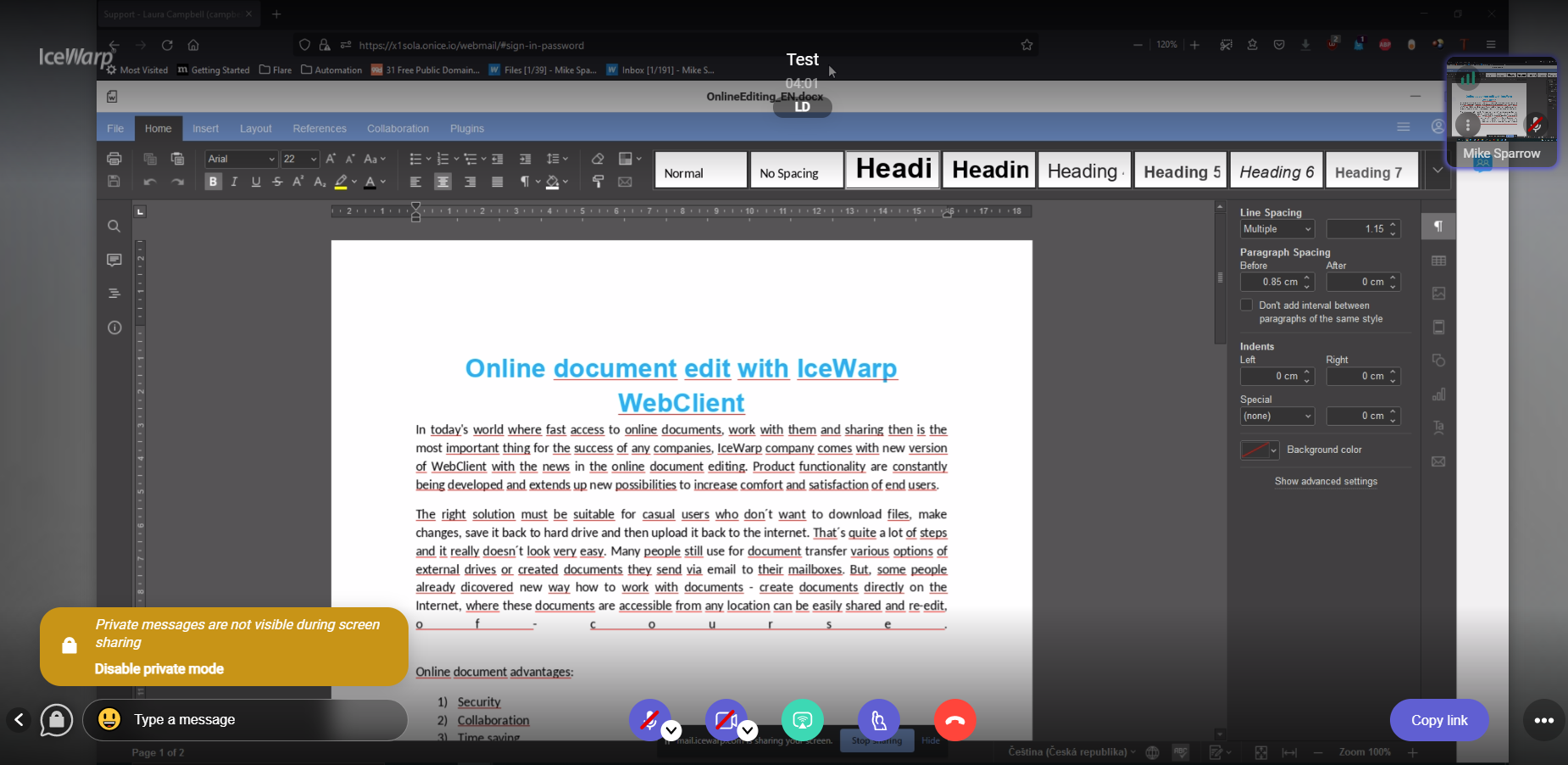This screenshot has height=765, width=1568.
Task: Align the paragraph to the left
Action: 415,181
